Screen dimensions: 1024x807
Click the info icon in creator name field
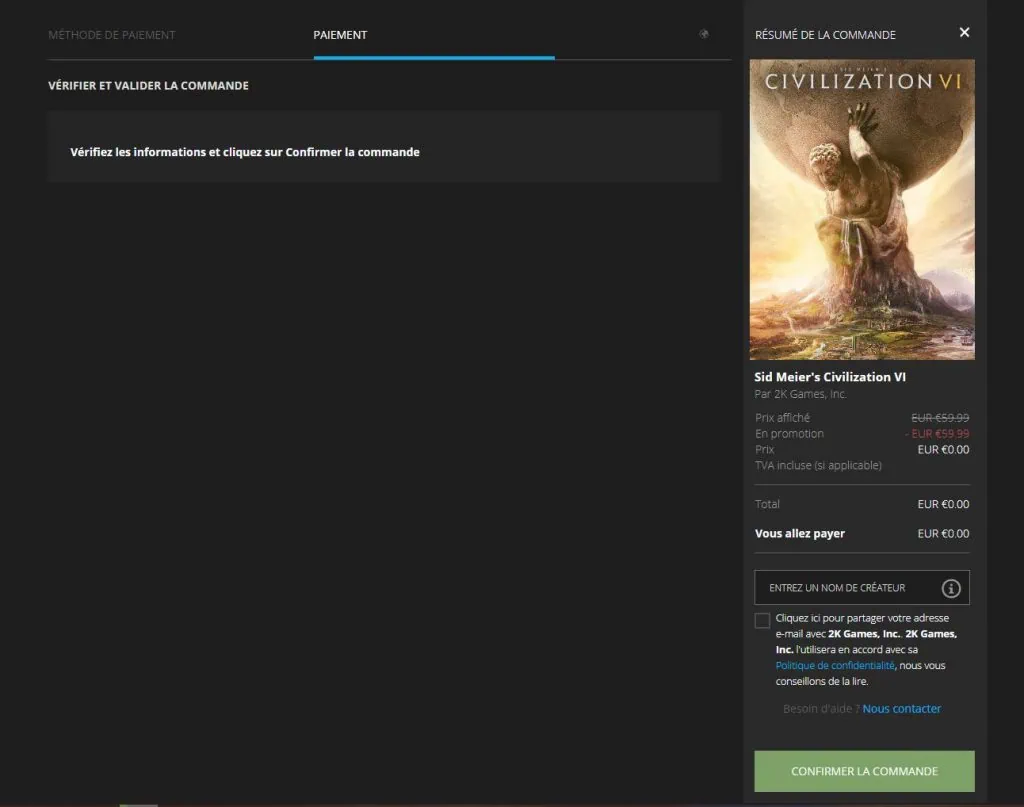pos(951,588)
